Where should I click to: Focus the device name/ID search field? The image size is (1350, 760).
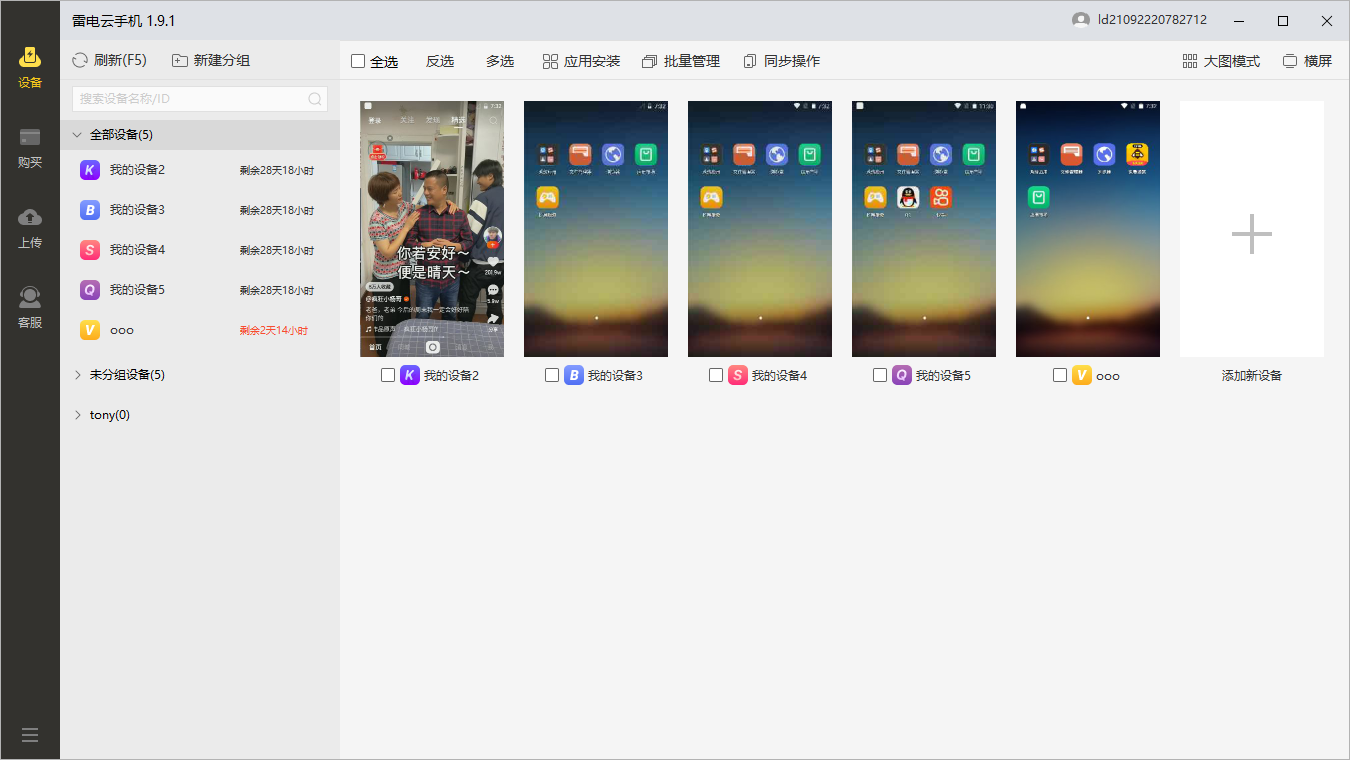point(200,99)
